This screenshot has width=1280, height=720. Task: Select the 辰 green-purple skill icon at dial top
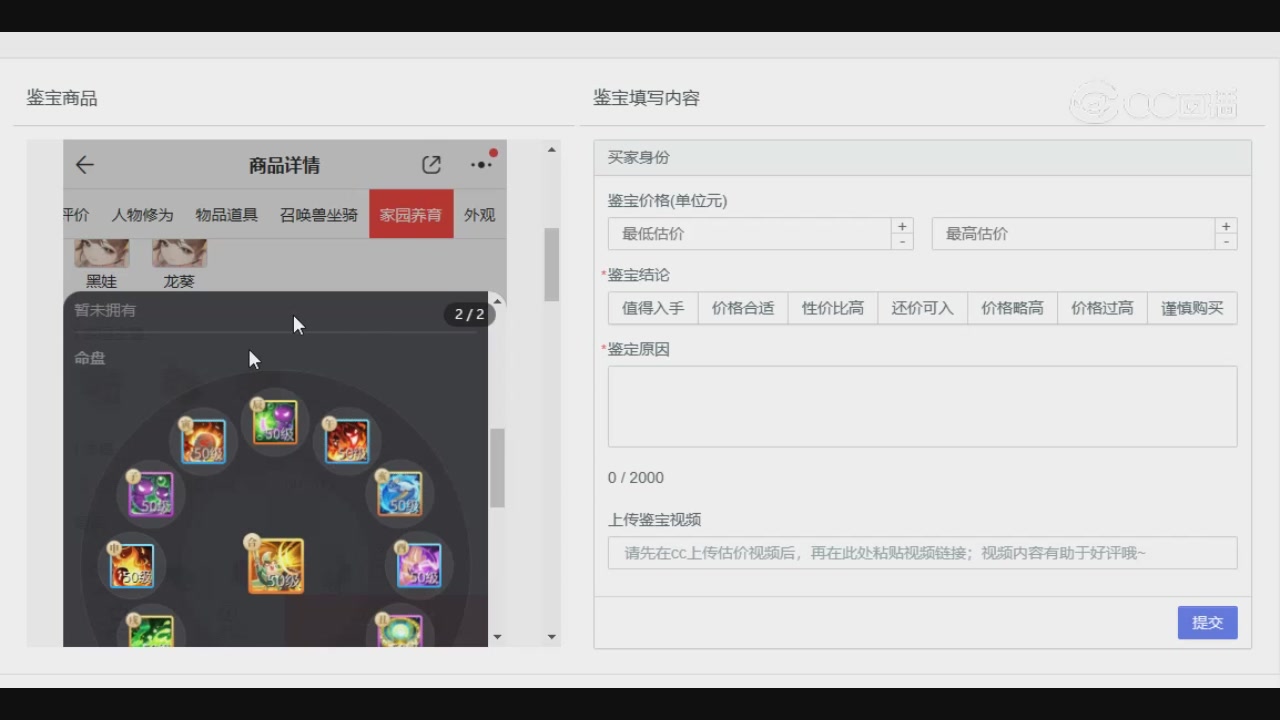[274, 422]
